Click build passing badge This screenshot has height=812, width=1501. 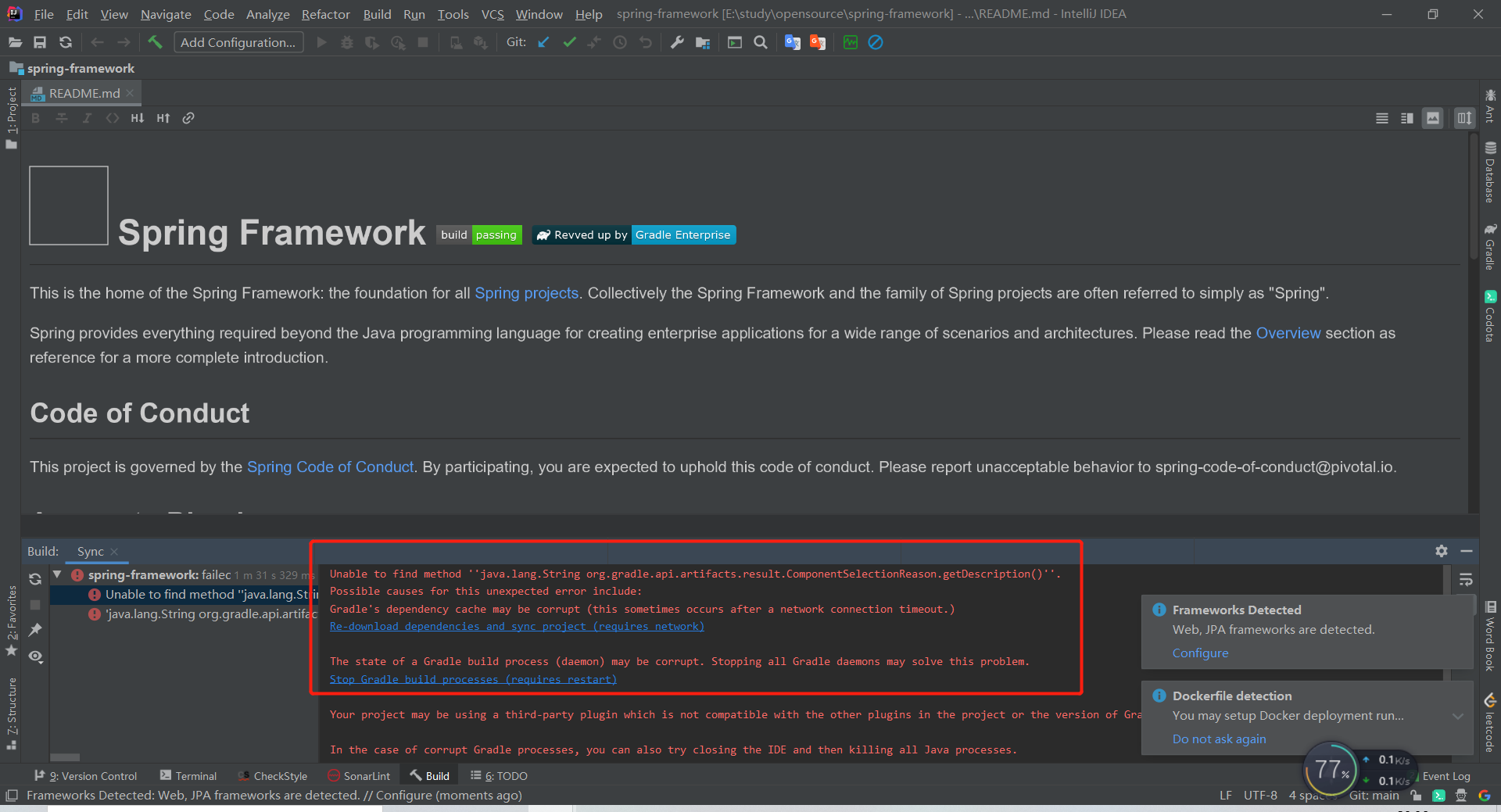point(479,234)
